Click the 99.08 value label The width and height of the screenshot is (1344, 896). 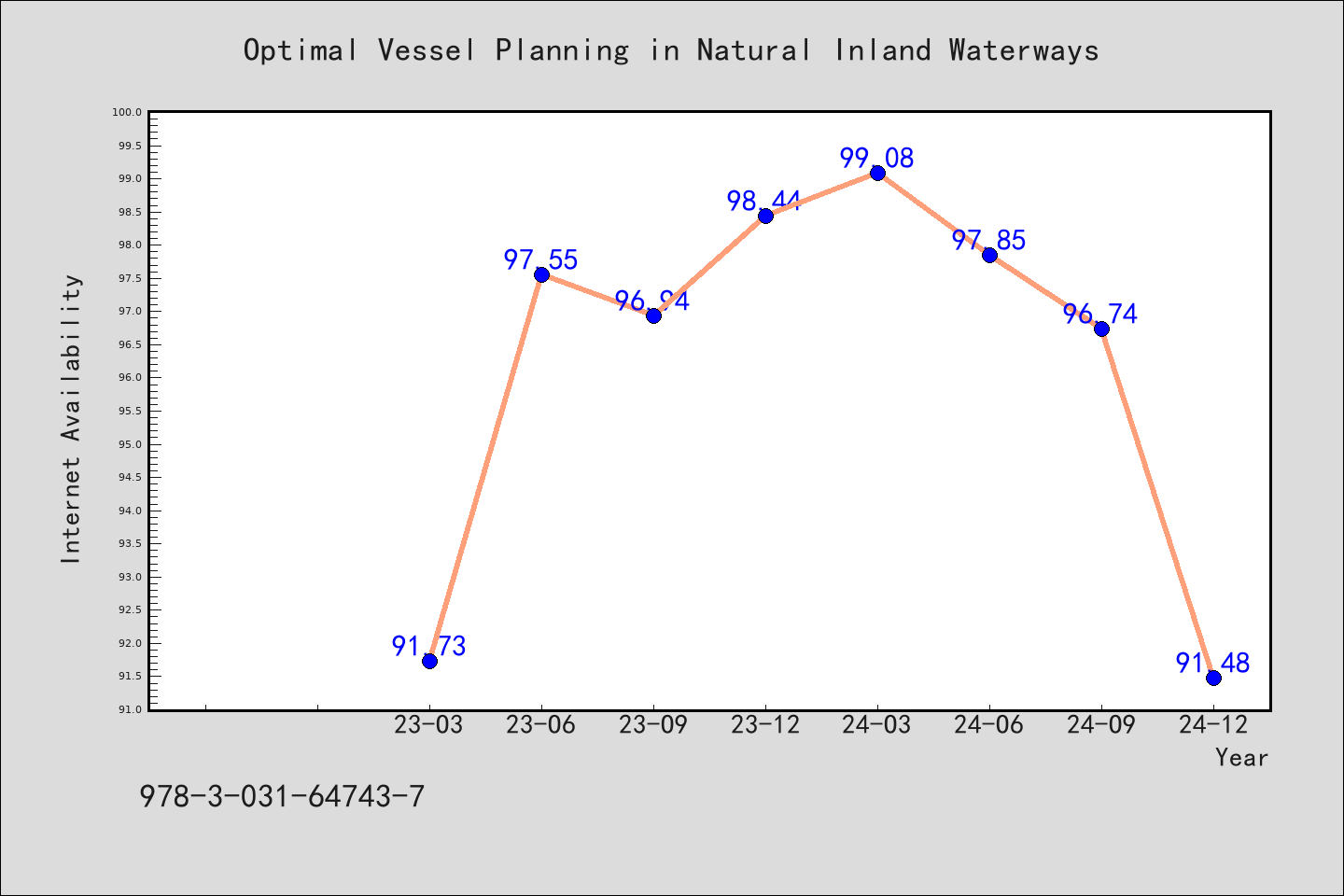pyautogui.click(x=876, y=158)
